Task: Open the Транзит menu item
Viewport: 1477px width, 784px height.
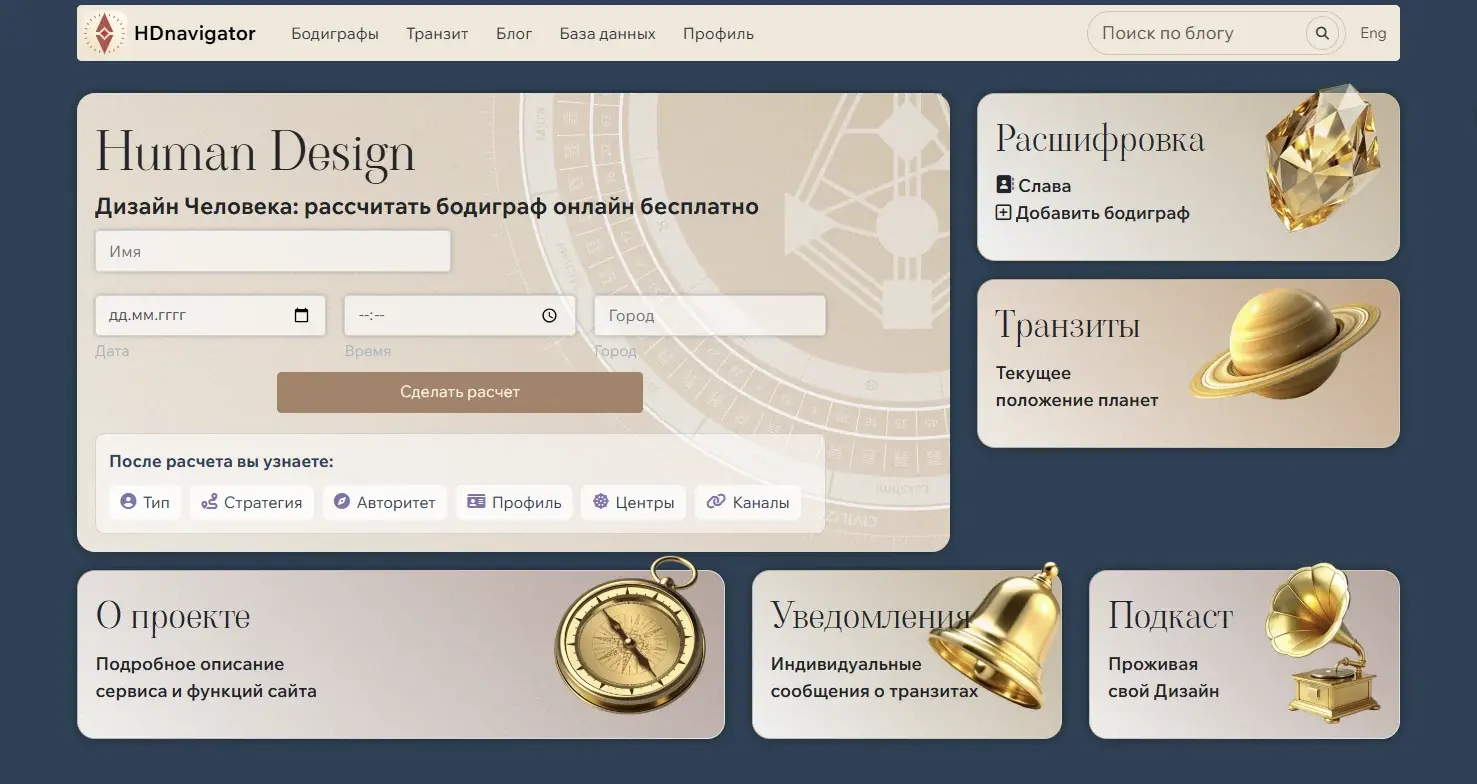Action: pyautogui.click(x=437, y=33)
